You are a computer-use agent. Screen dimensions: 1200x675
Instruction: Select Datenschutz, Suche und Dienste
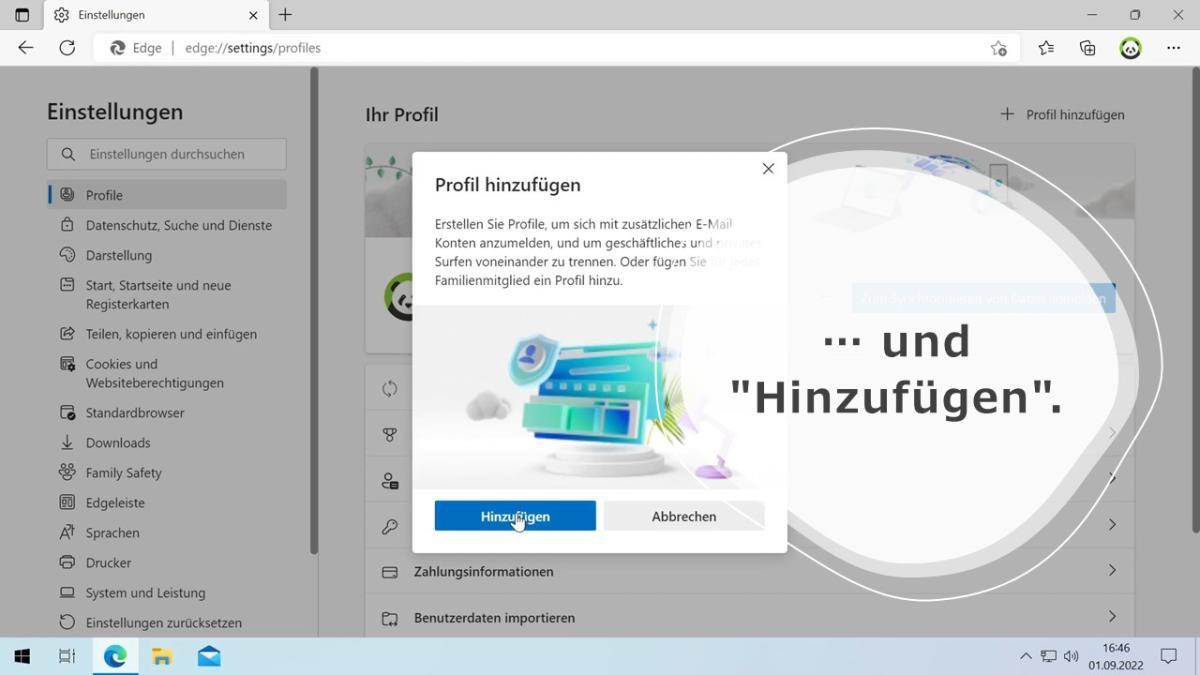pos(178,225)
